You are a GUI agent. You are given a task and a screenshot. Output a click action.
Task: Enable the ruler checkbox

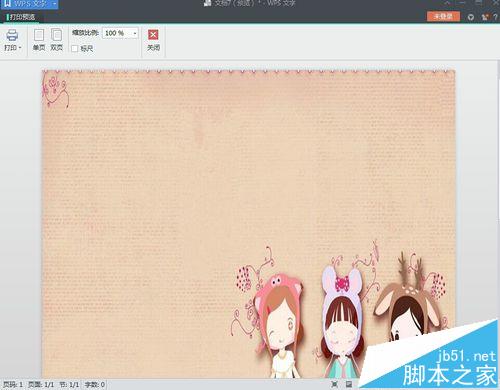[x=75, y=49]
